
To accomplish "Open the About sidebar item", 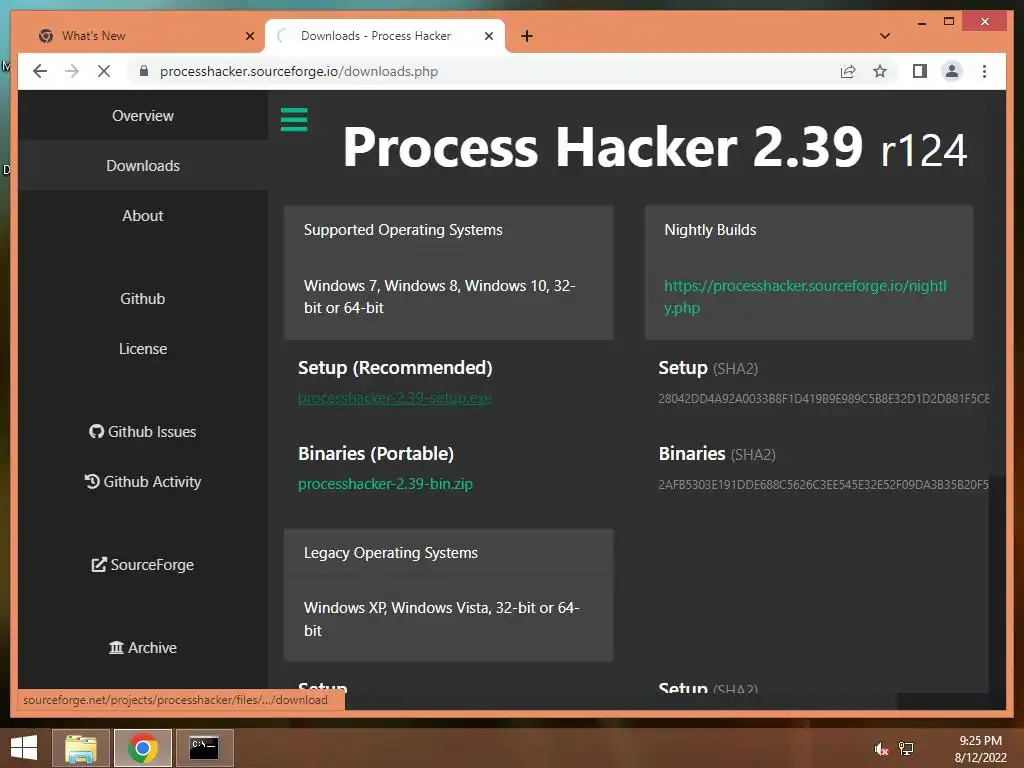I will coord(142,216).
